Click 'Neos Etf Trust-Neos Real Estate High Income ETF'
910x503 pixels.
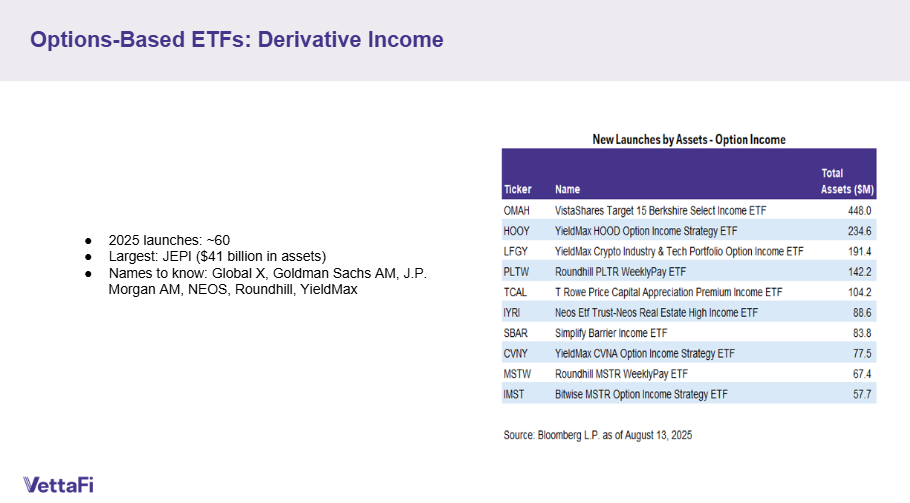(x=656, y=313)
